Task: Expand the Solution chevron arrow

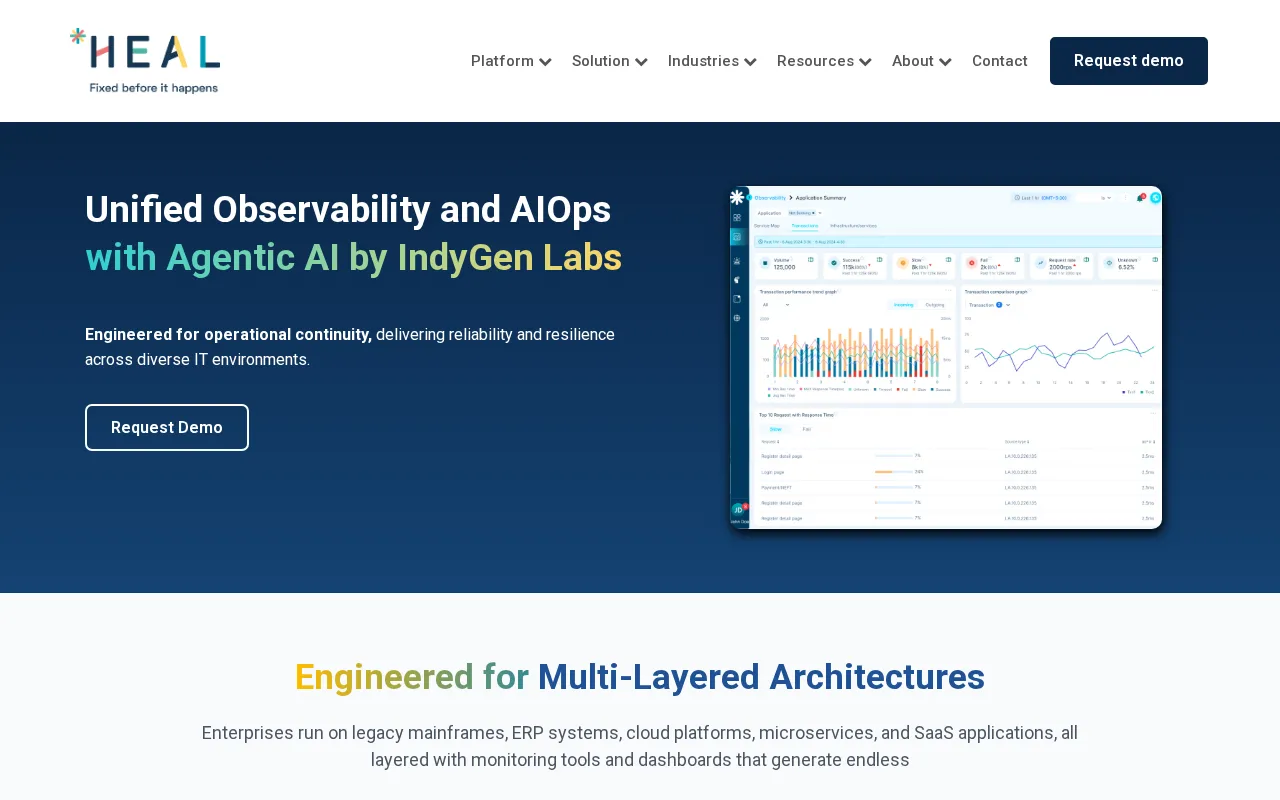Action: point(641,62)
